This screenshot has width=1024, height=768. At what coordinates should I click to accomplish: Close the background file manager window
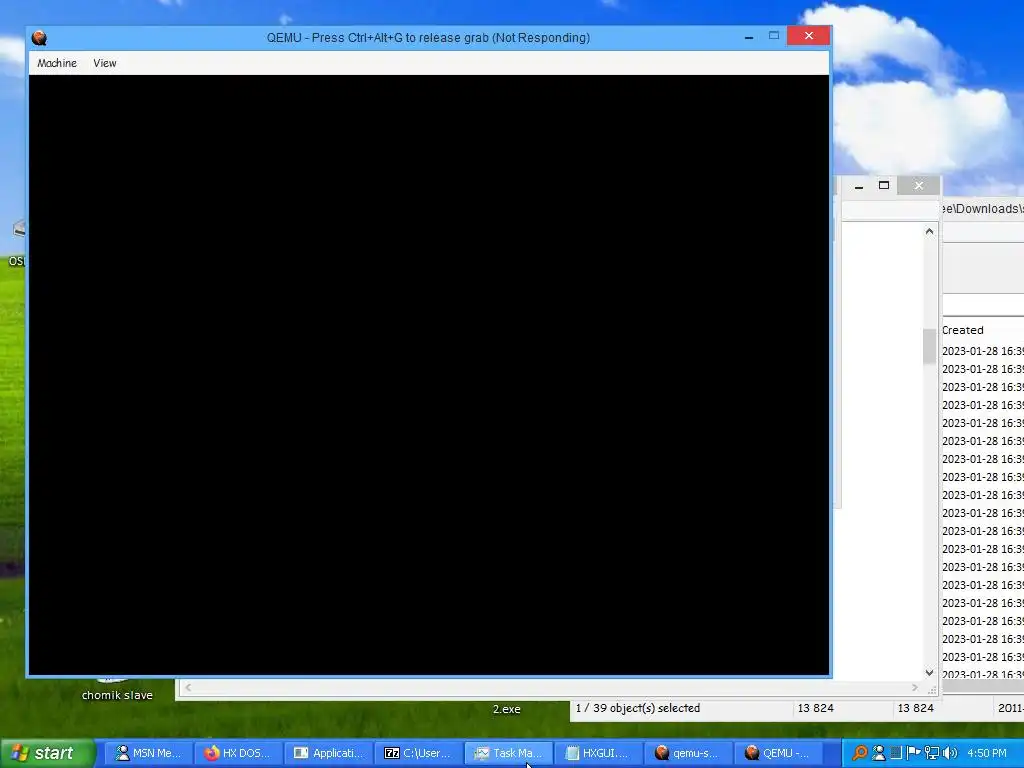click(x=919, y=185)
